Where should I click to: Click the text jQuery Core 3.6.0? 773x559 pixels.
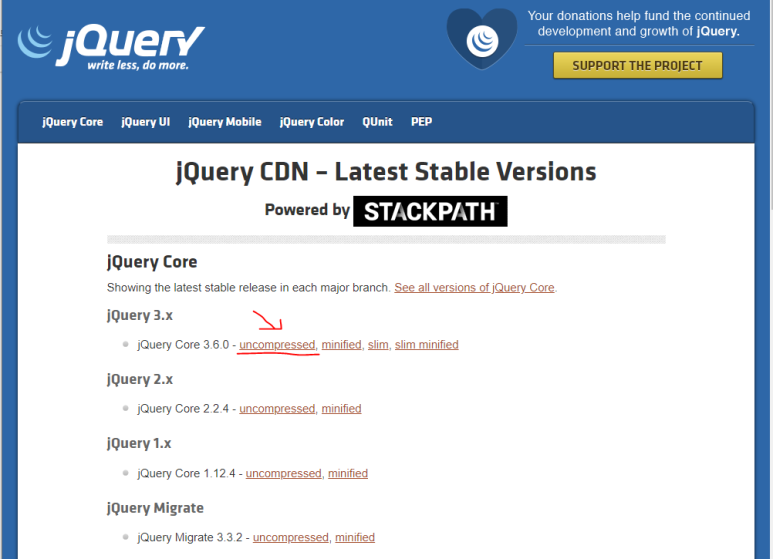pyautogui.click(x=183, y=345)
